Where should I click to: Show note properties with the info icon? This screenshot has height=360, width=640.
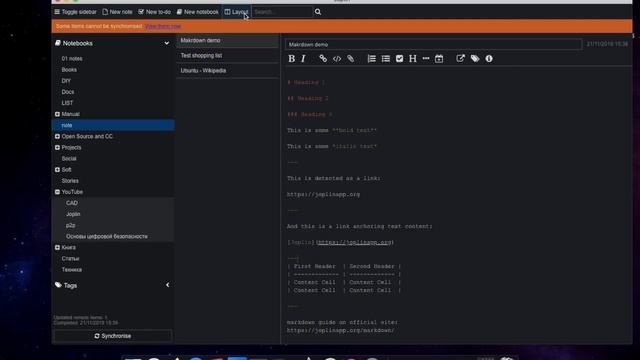[x=489, y=59]
